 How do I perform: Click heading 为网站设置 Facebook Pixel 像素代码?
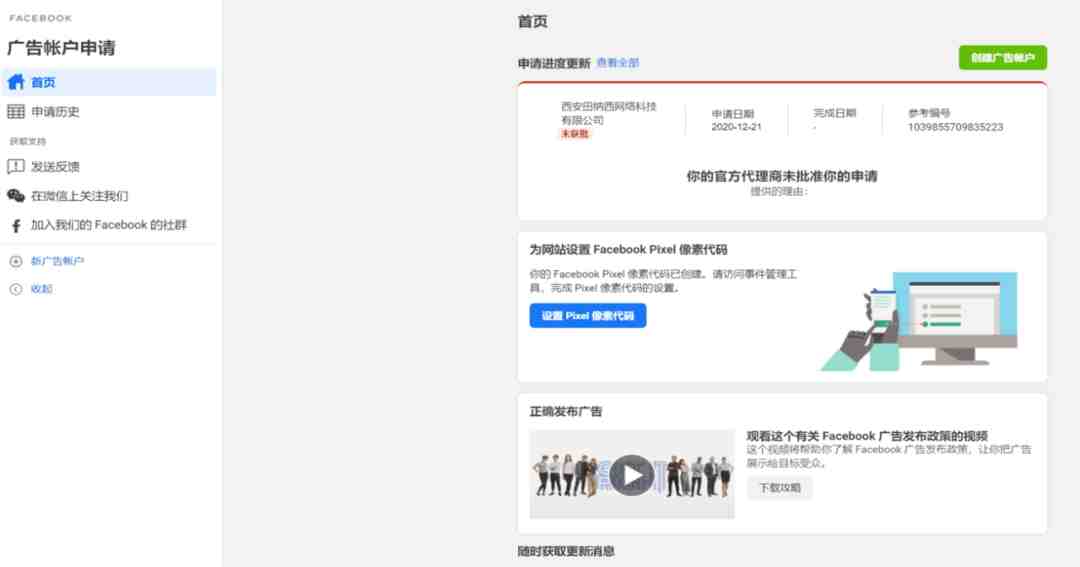point(628,249)
